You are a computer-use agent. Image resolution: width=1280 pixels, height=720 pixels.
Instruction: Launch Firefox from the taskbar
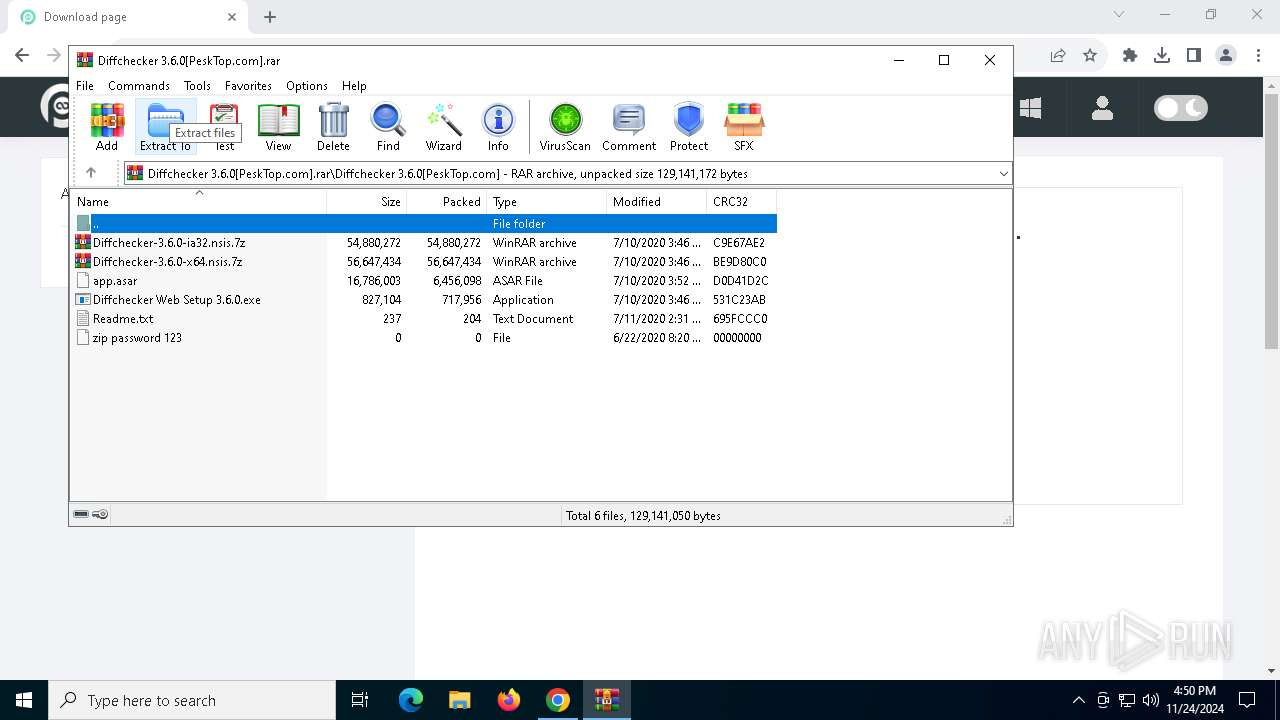(x=509, y=700)
